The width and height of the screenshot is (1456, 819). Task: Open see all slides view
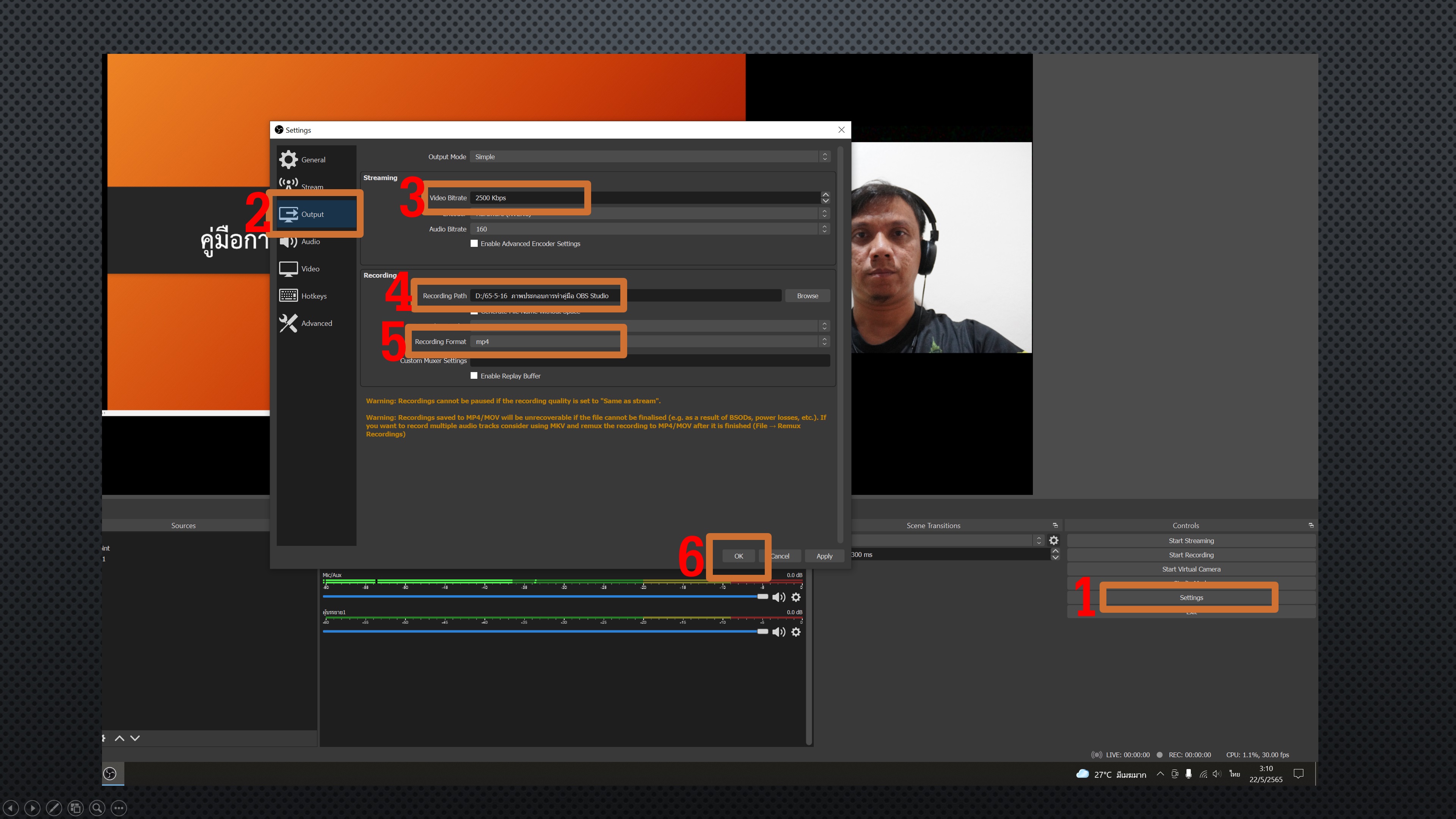(76, 808)
